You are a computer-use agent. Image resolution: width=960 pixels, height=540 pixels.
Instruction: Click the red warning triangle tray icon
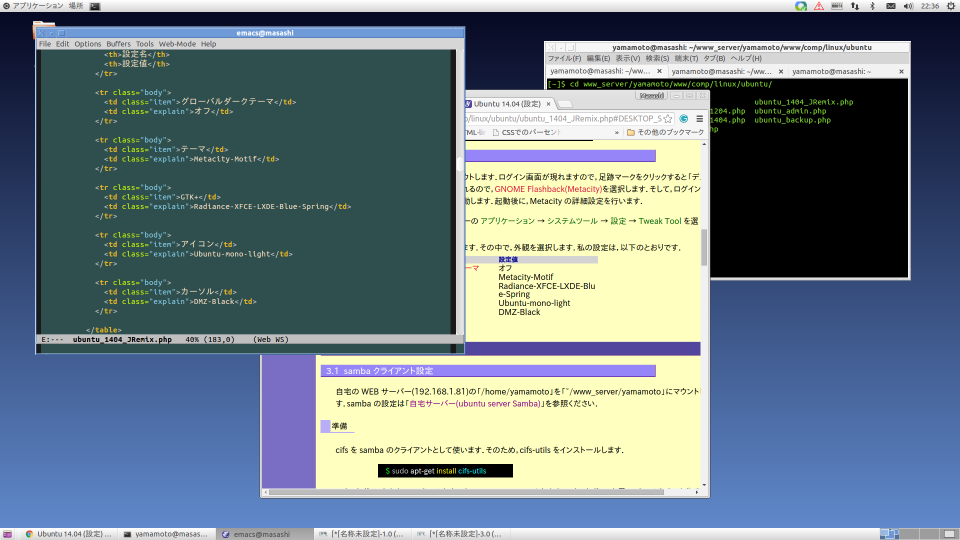coord(819,6)
